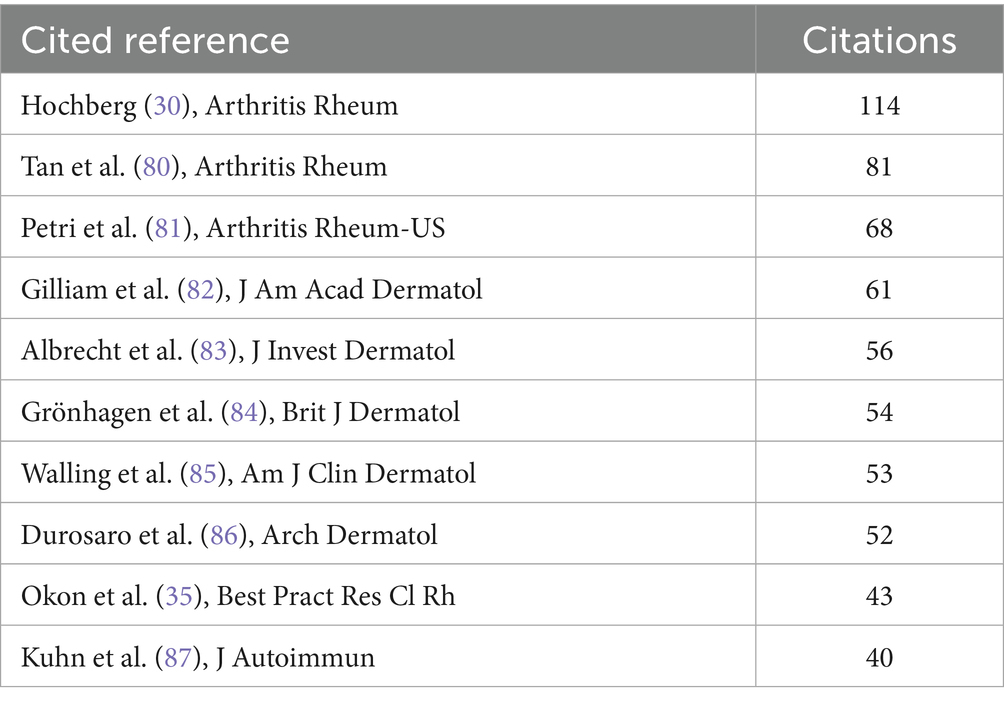This screenshot has width=1004, height=705.
Task: Select the J Autoimmun journal text
Action: 295,657
